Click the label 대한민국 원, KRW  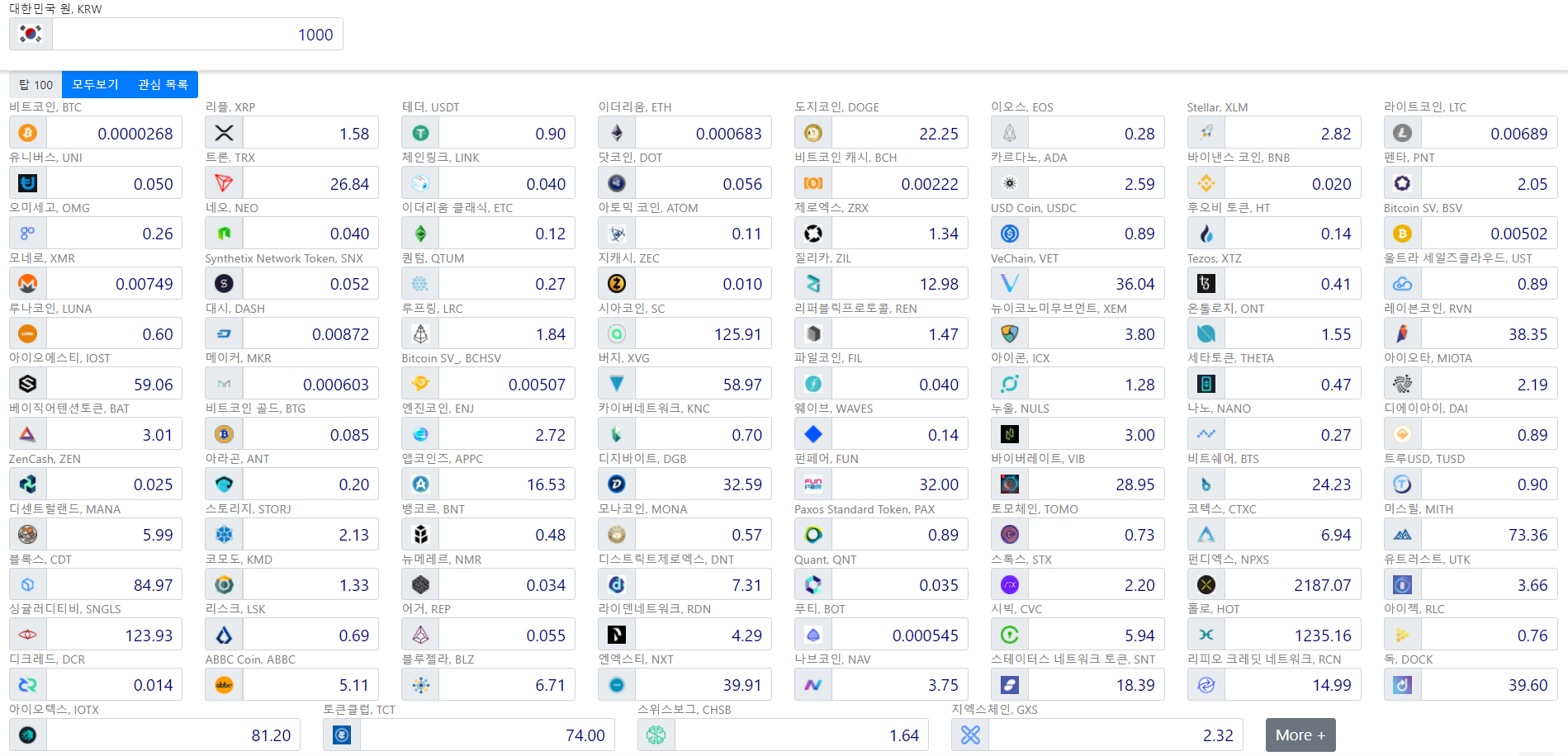55,9
